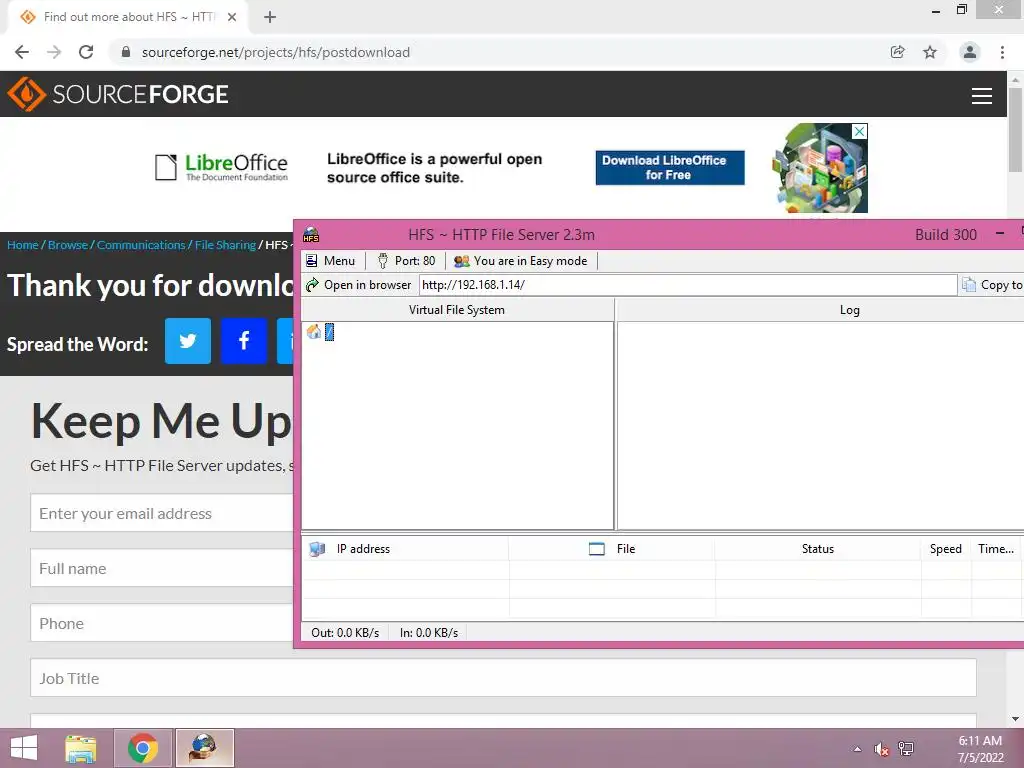Click Open in browser in HFS
Image resolution: width=1024 pixels, height=768 pixels.
tap(358, 285)
